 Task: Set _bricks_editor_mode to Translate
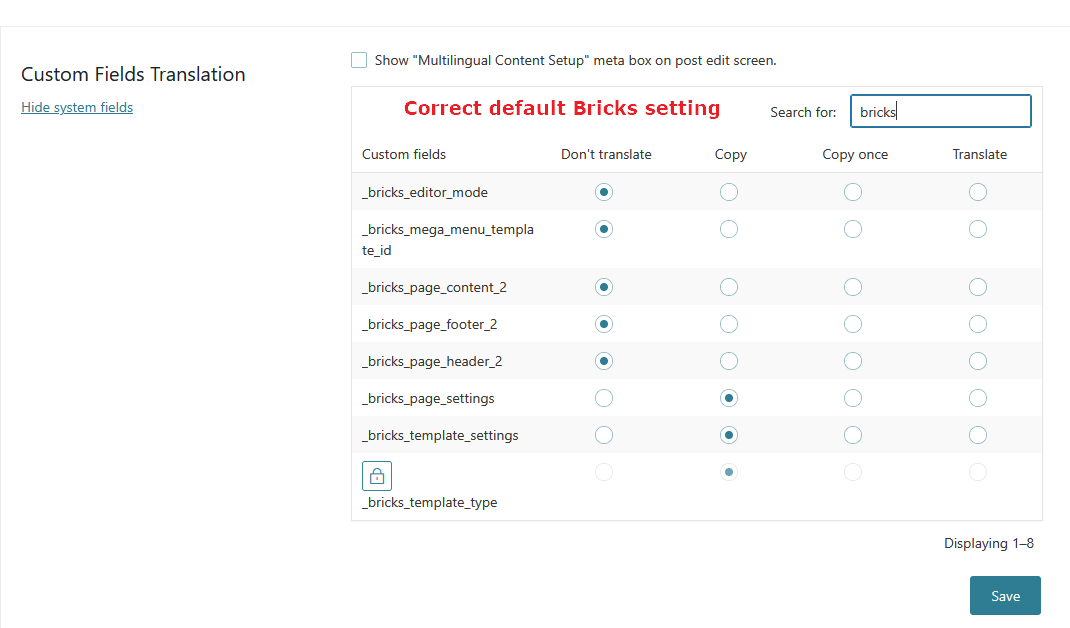978,192
